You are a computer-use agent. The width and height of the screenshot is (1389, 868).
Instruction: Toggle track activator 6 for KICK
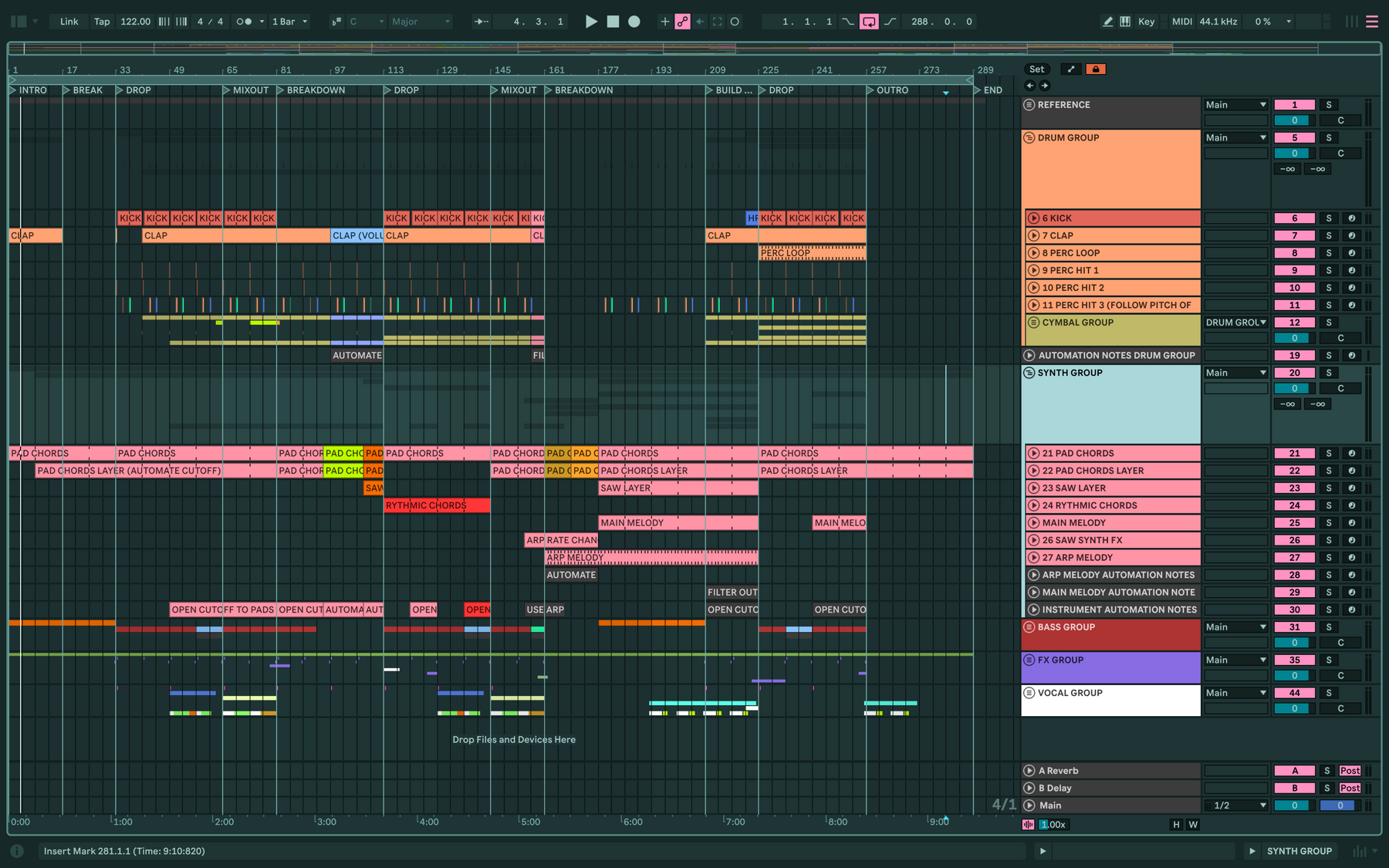1294,218
